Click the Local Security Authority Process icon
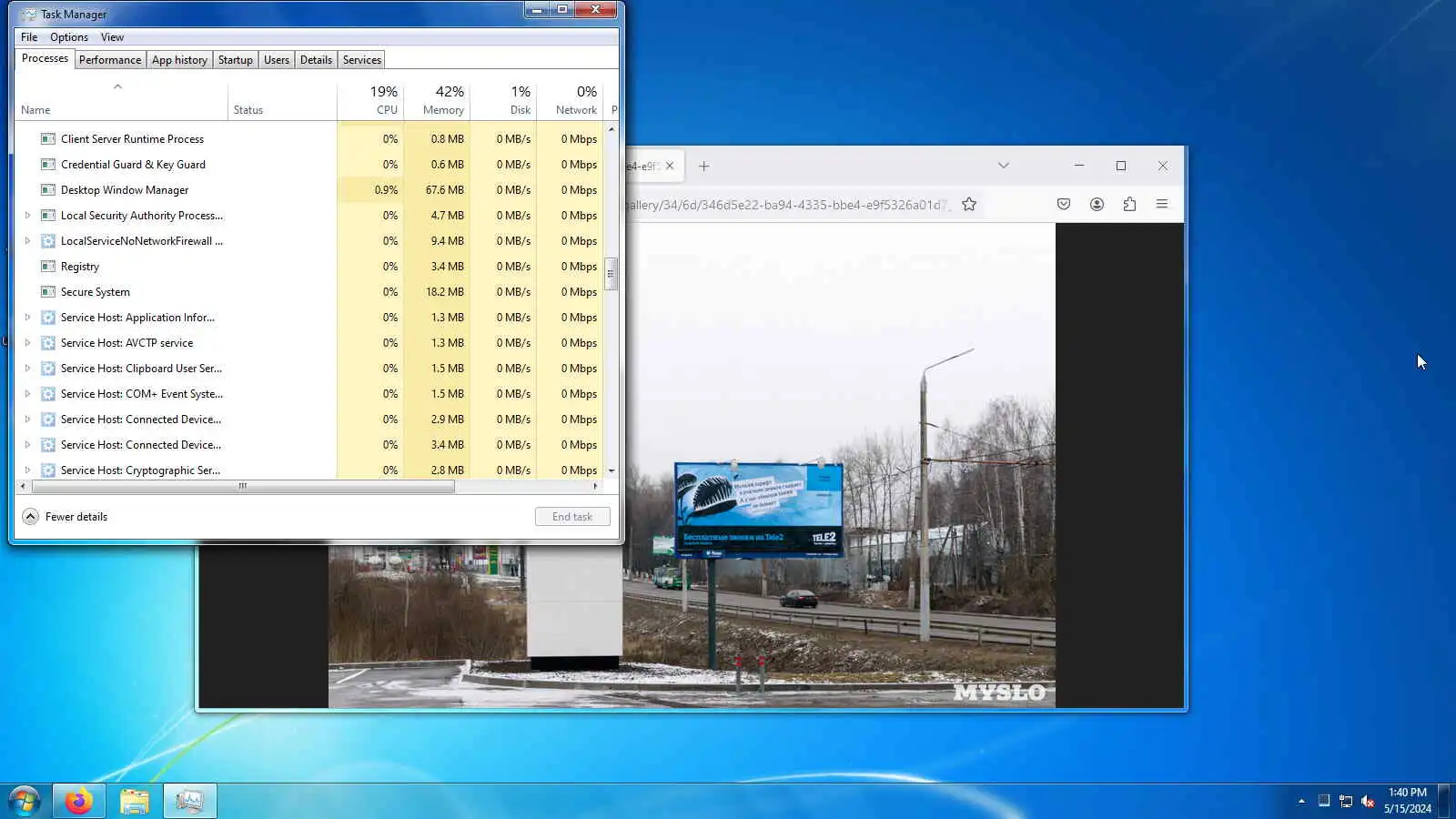The width and height of the screenshot is (1456, 819). (48, 216)
